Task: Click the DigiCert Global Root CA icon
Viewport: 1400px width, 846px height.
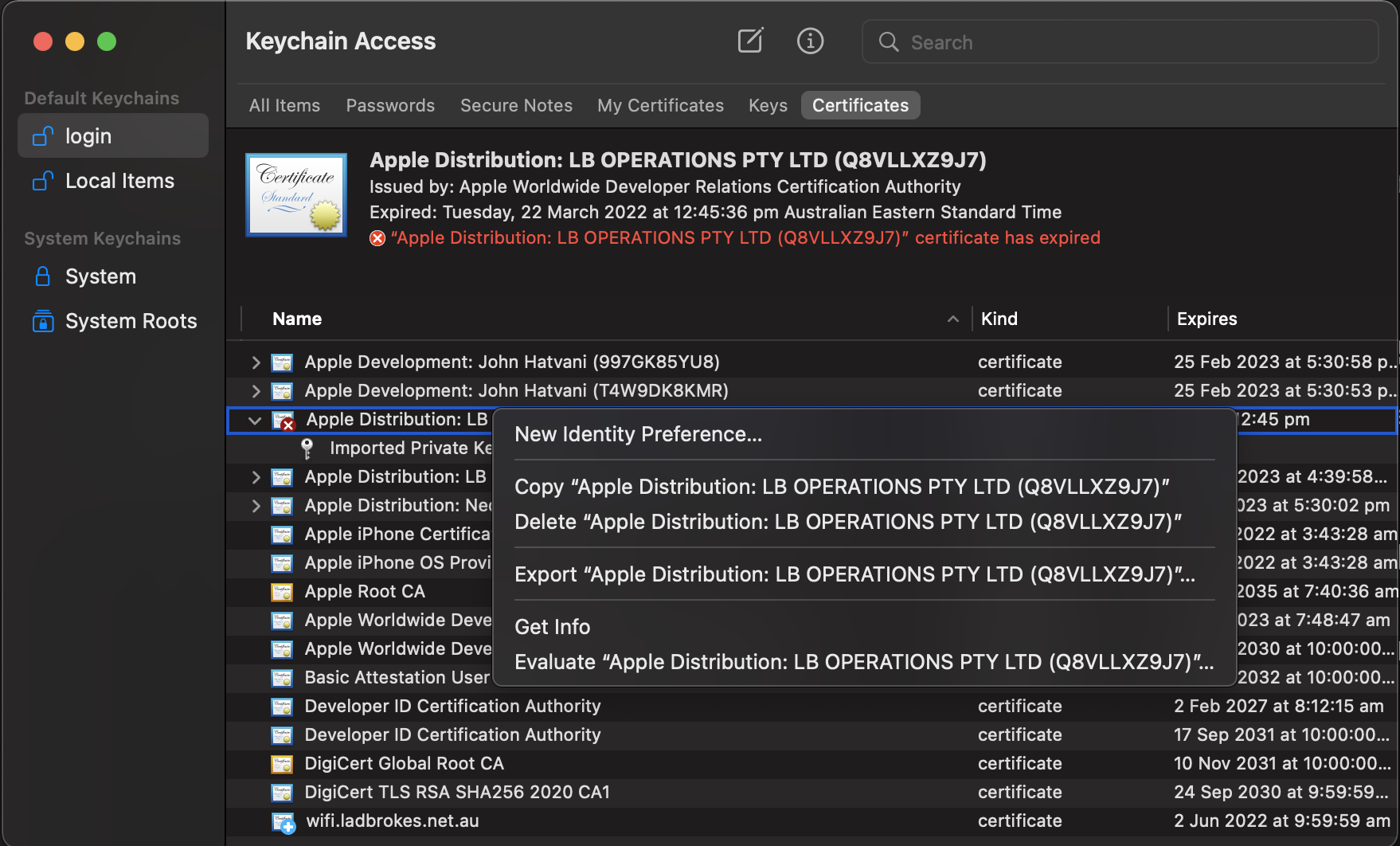Action: [x=282, y=764]
